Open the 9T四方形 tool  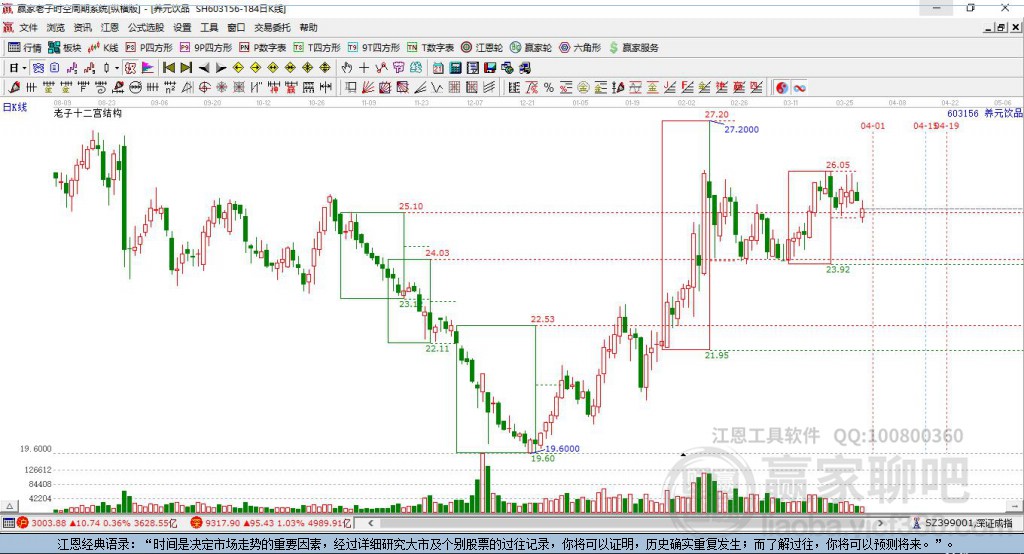pos(374,48)
